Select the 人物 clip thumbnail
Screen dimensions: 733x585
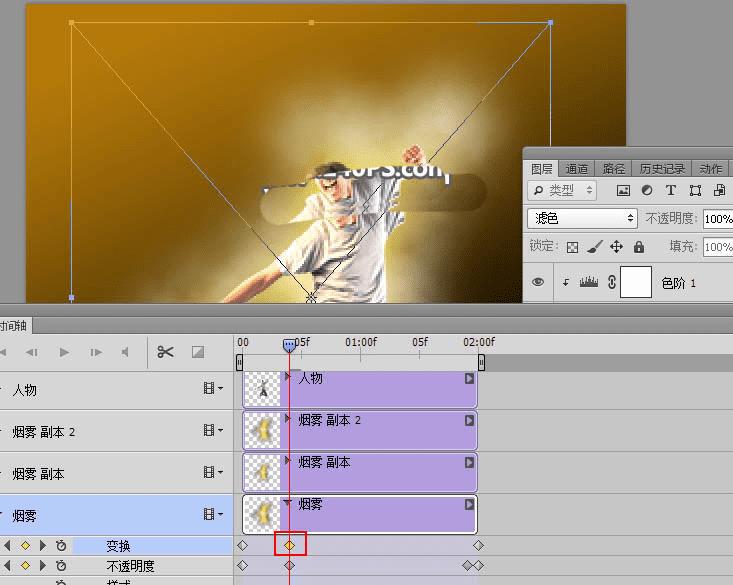pyautogui.click(x=262, y=389)
